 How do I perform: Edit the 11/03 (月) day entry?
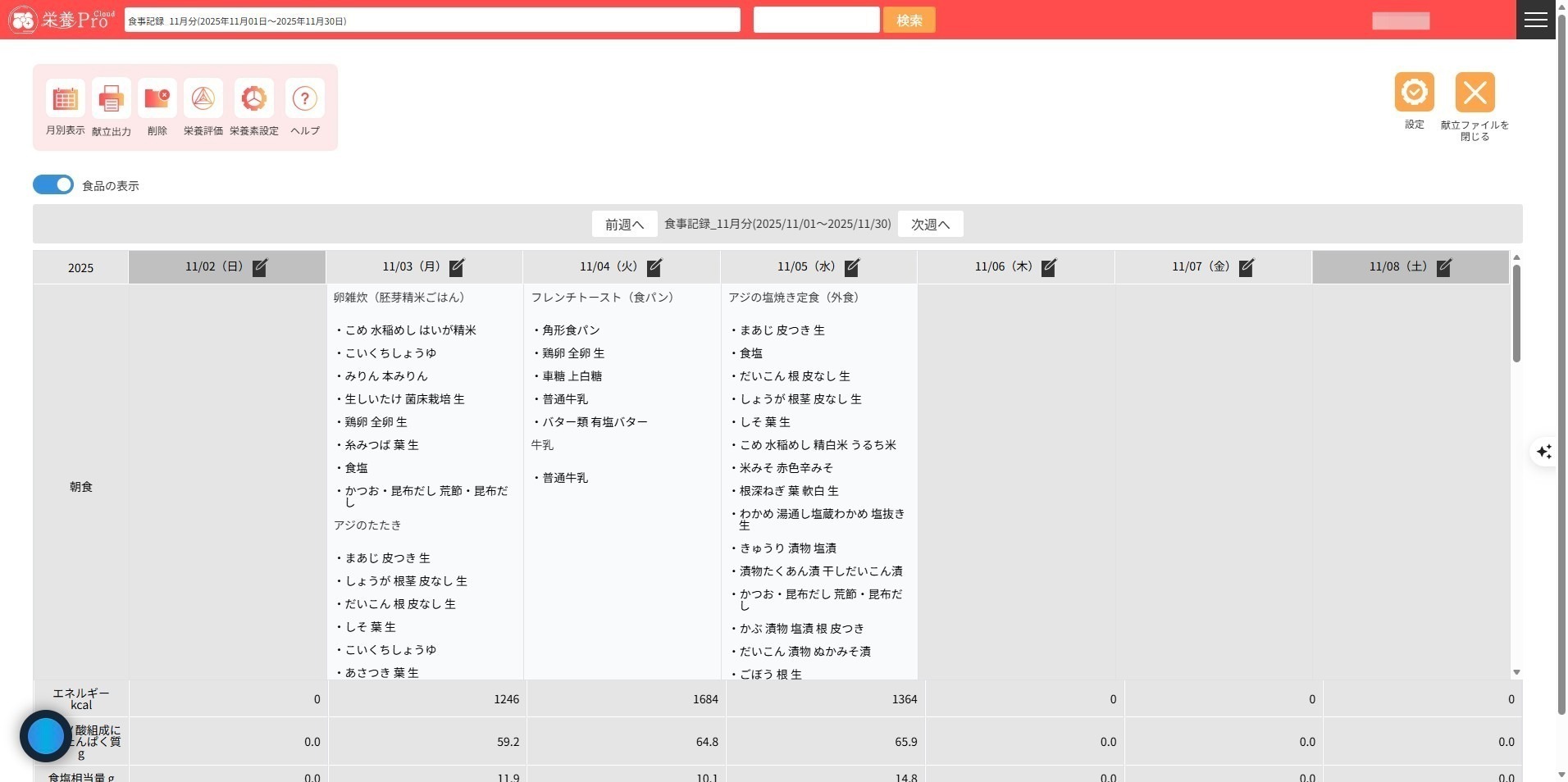[x=457, y=267]
